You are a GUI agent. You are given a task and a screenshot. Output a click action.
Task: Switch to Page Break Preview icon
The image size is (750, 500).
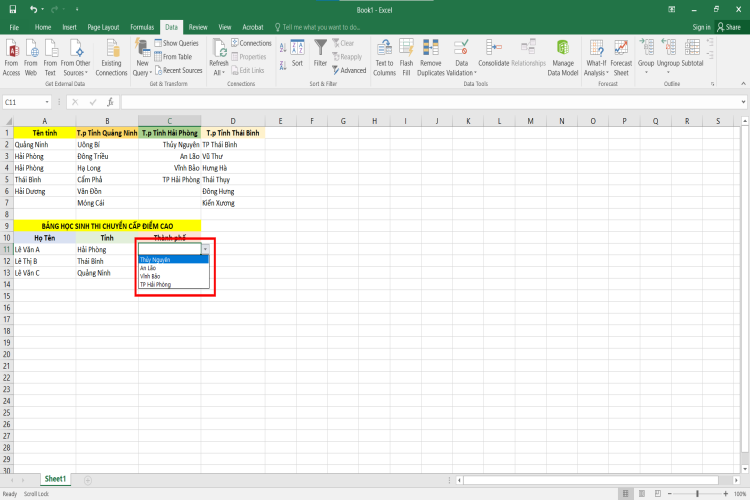pos(658,493)
